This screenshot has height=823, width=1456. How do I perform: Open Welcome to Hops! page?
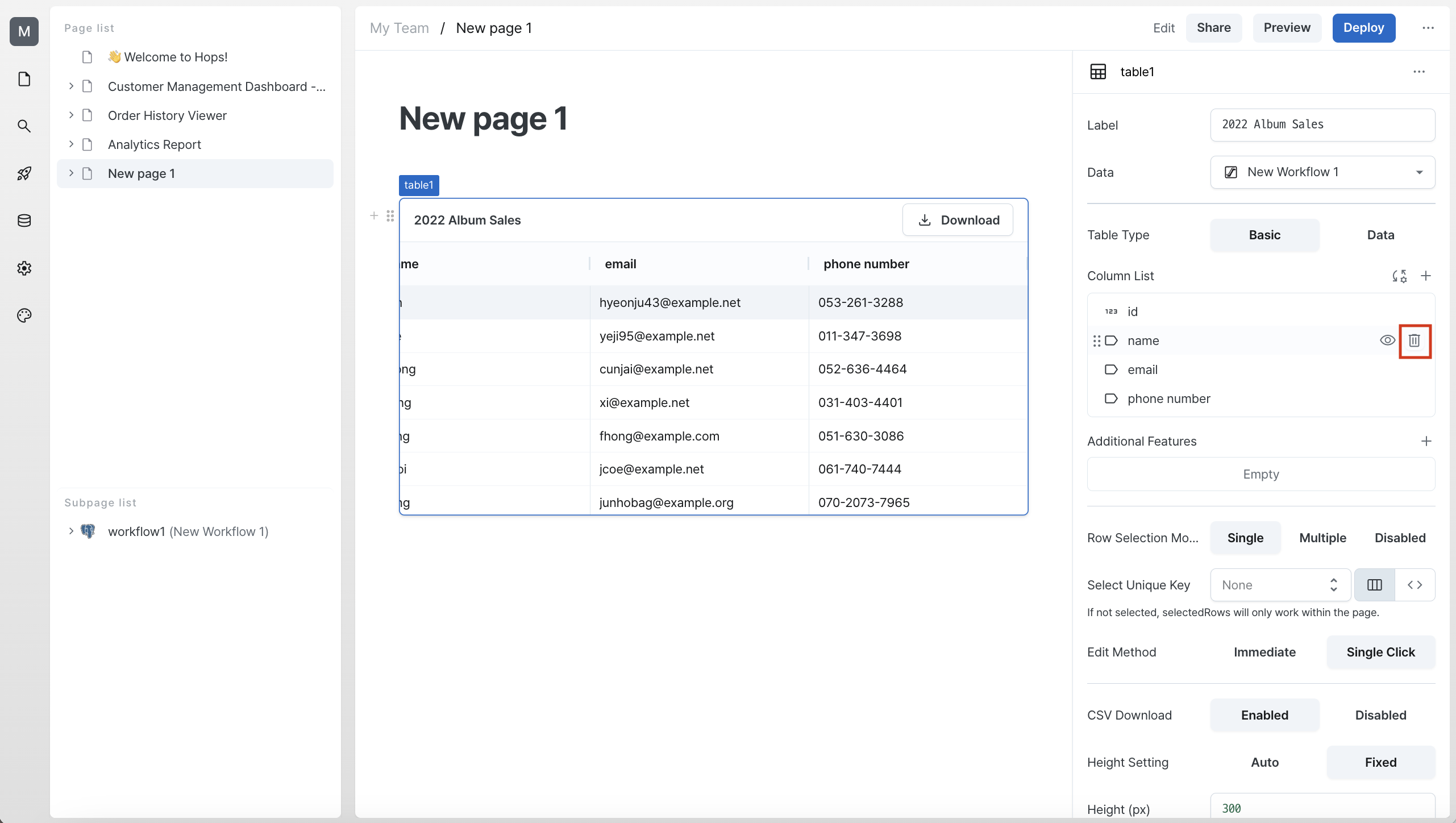click(195, 57)
